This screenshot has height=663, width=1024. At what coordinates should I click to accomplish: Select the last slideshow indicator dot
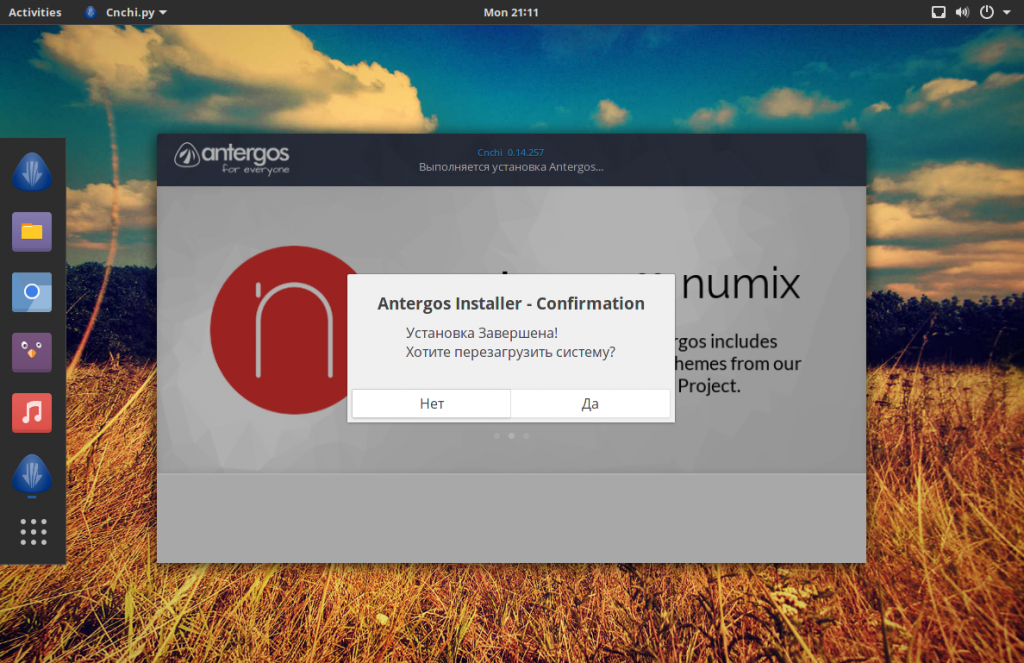(527, 436)
